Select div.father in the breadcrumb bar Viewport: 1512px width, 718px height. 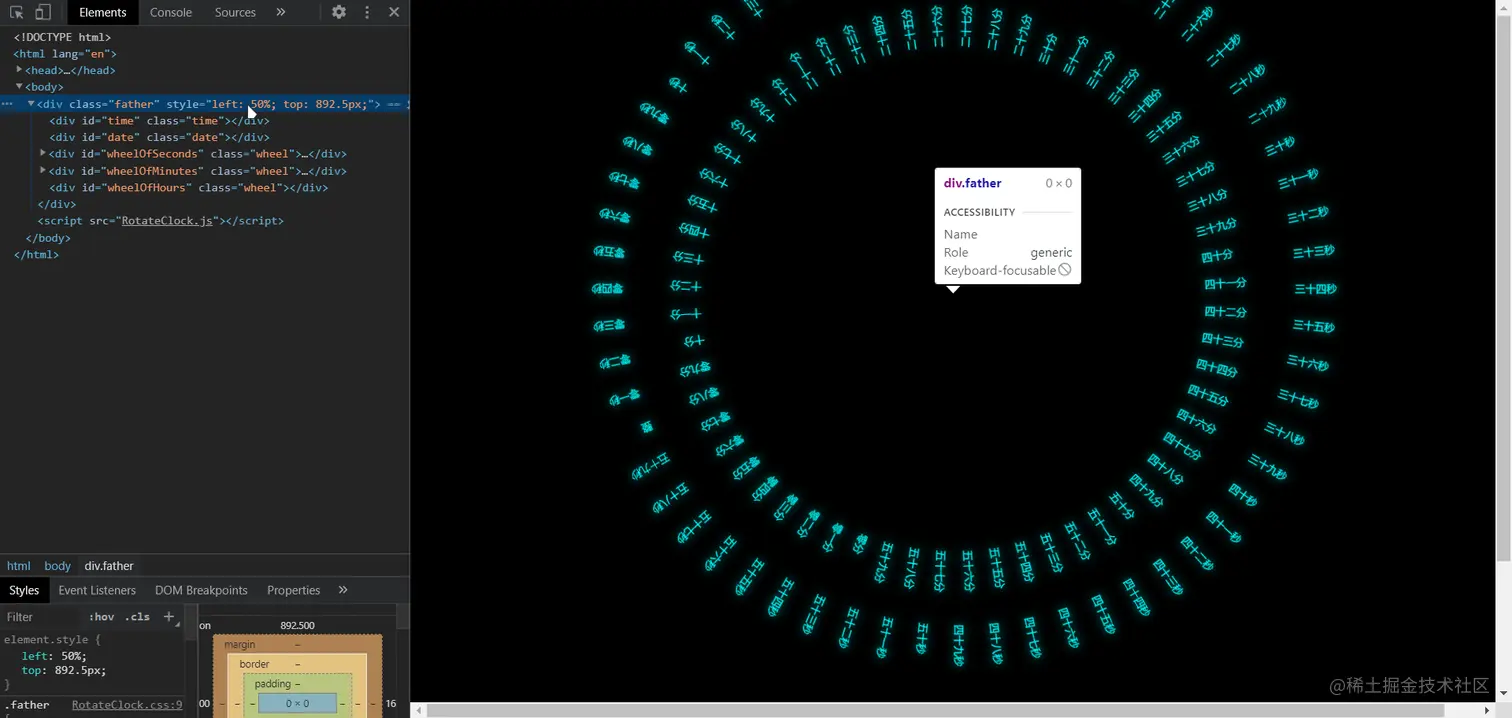point(109,566)
